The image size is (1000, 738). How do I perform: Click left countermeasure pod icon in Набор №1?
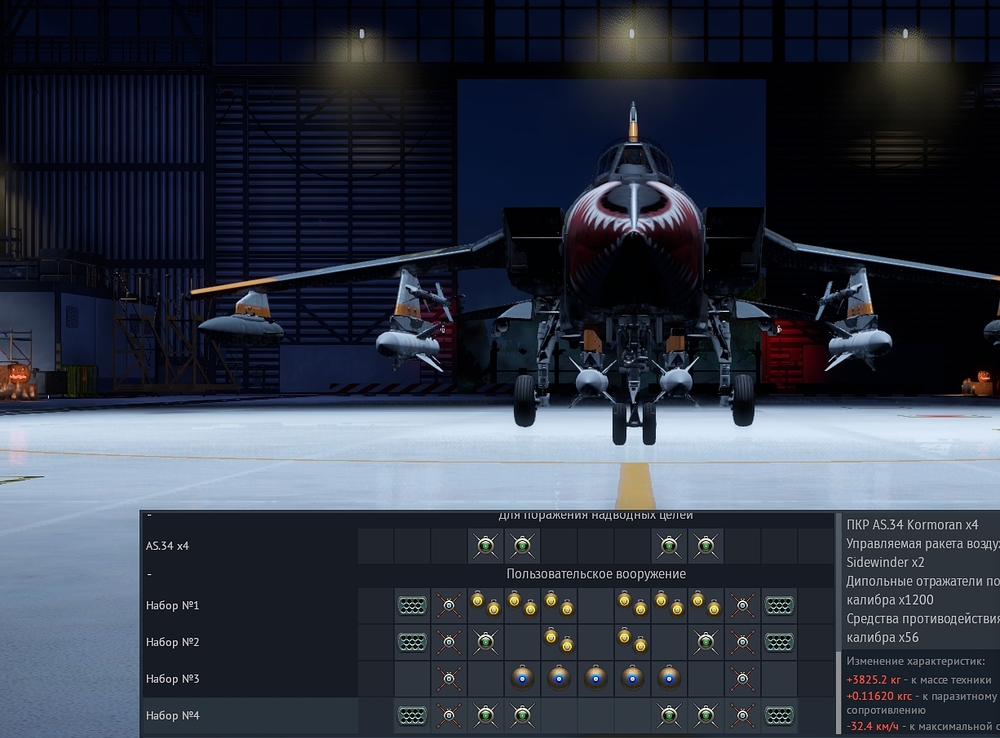click(412, 605)
